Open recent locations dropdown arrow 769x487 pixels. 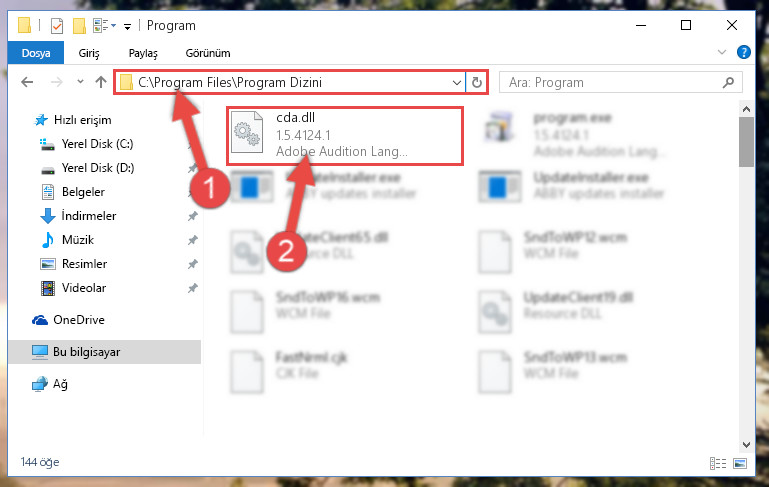tap(80, 82)
